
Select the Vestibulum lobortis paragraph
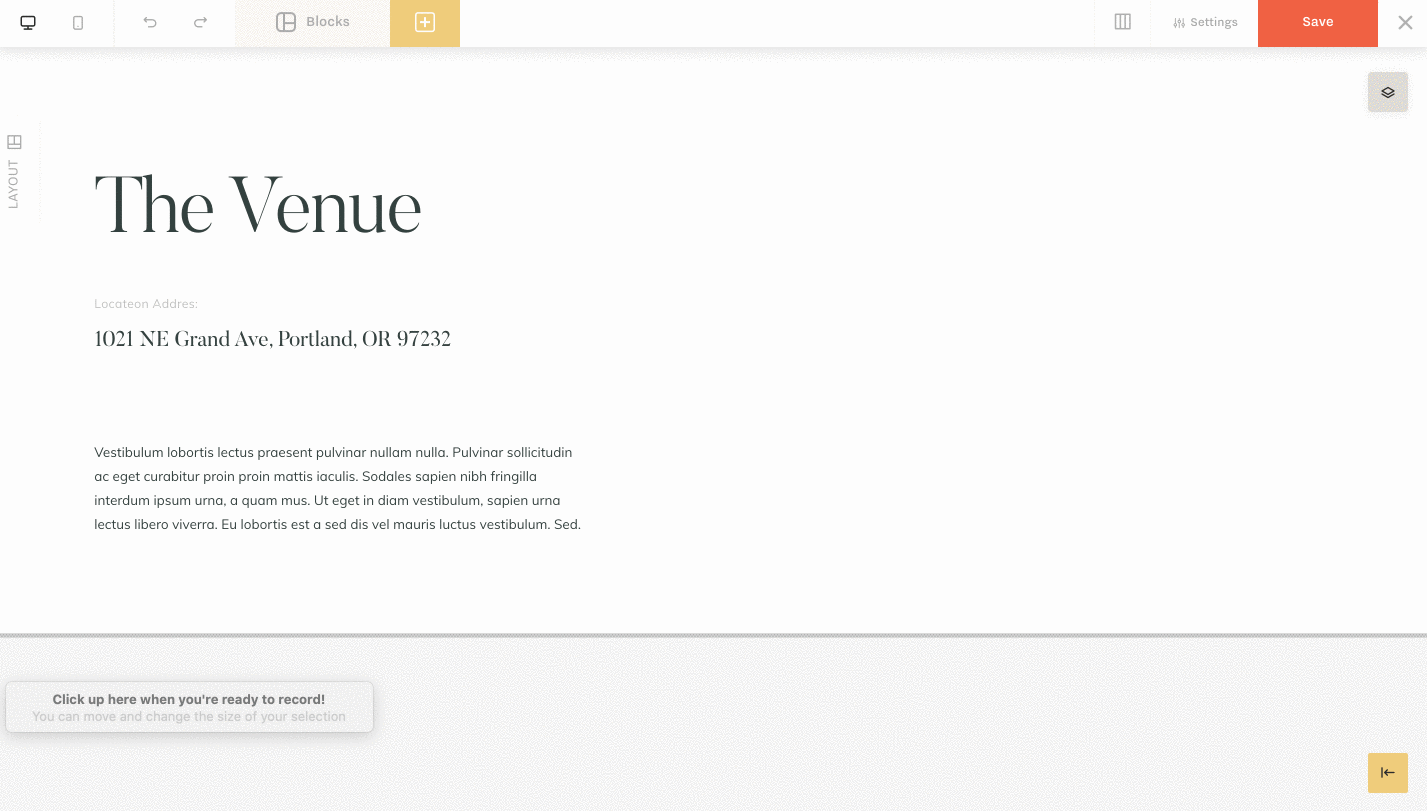click(x=338, y=488)
